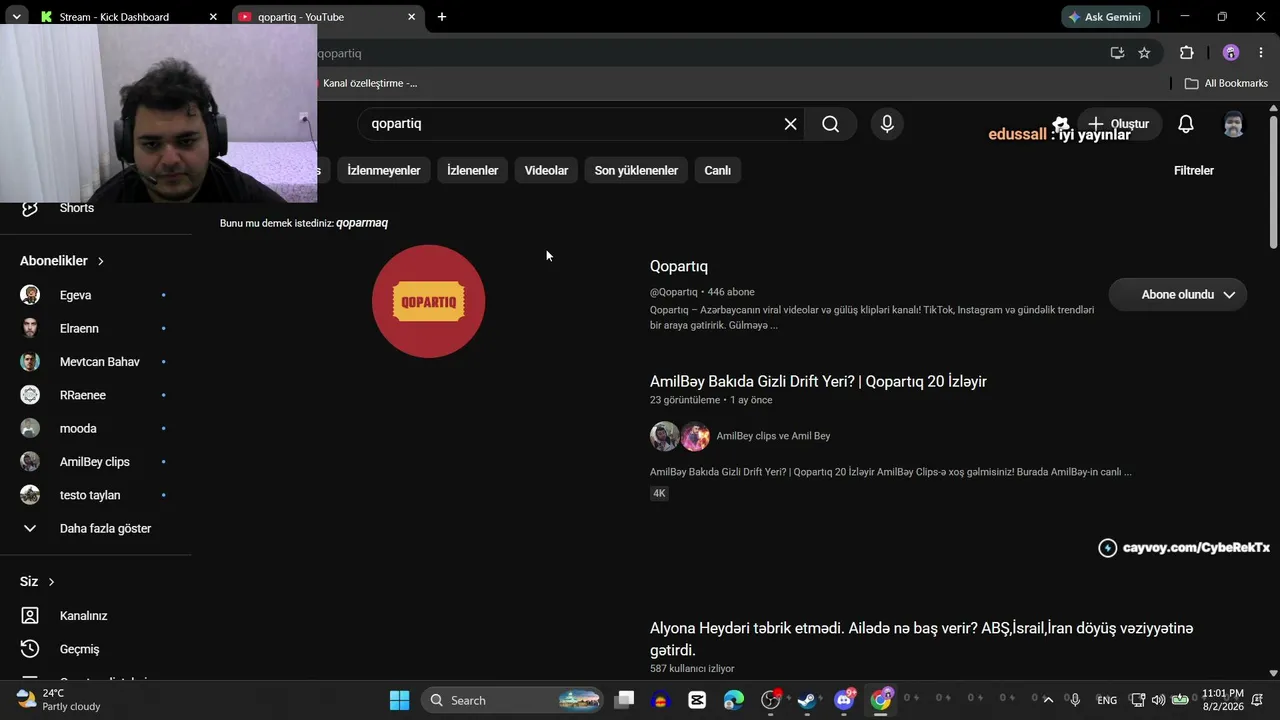
Task: Open the volume tray icon
Action: 1158,700
